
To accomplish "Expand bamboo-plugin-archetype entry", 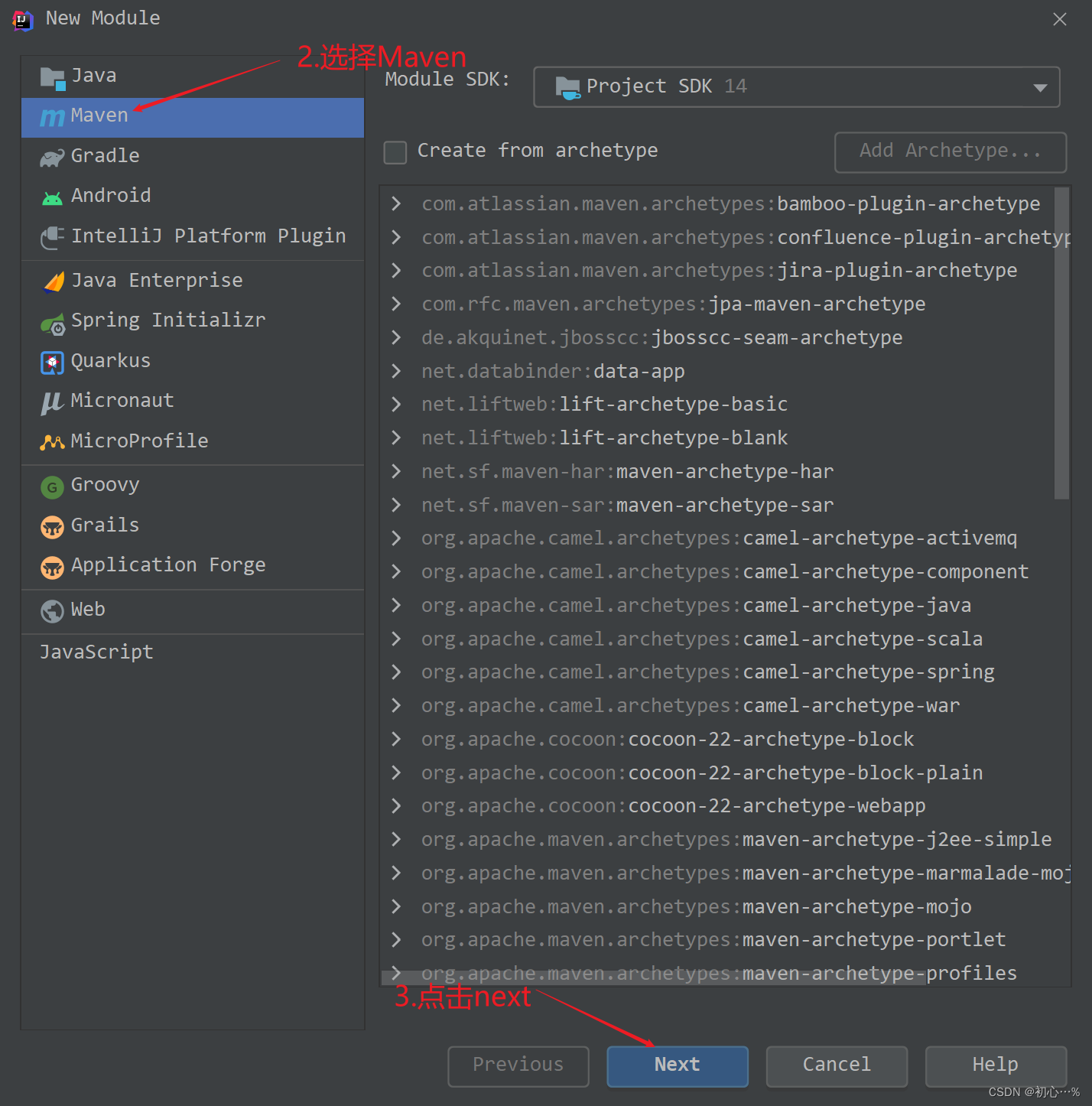I will pos(396,203).
